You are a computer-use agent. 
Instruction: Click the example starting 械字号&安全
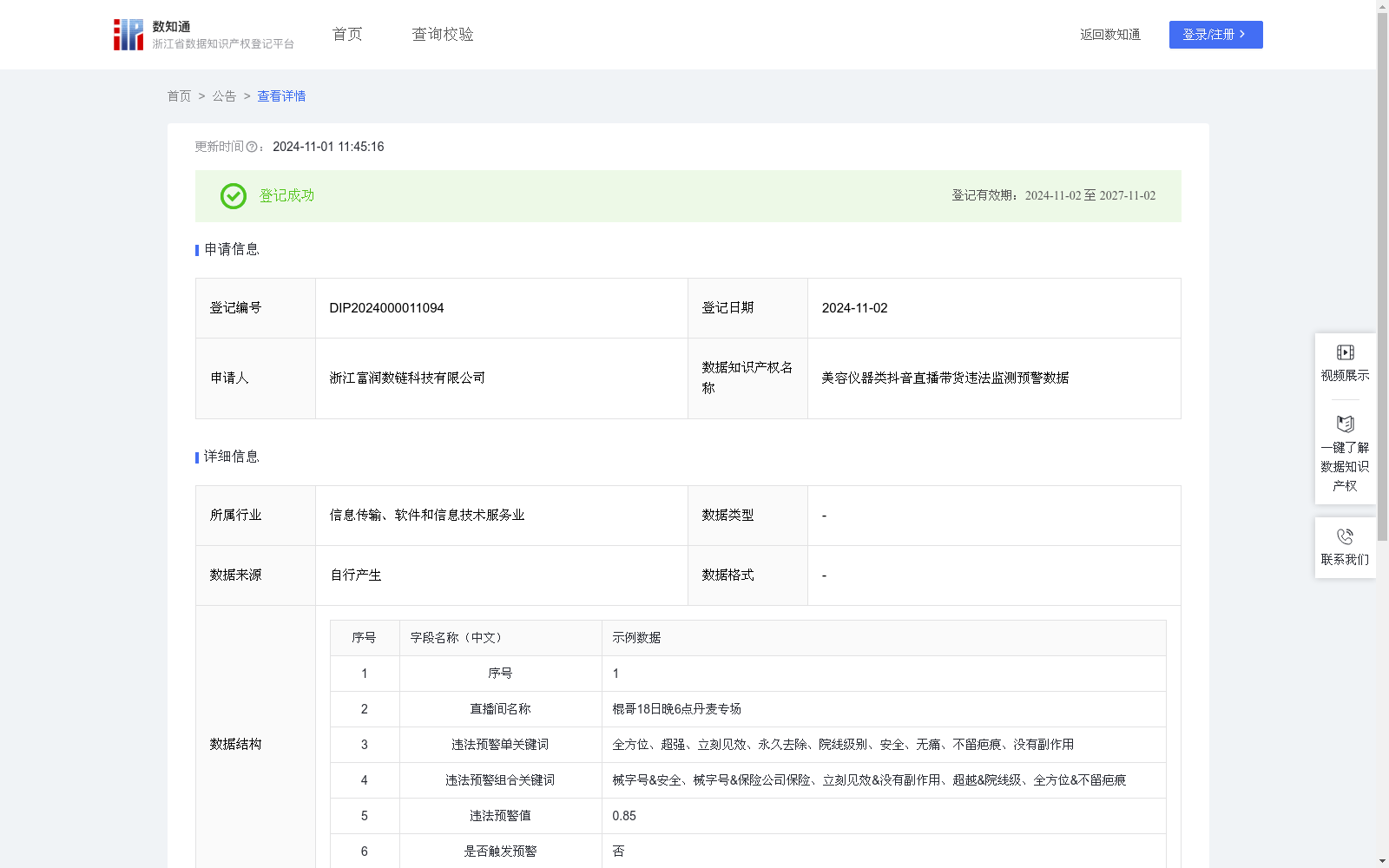click(x=869, y=780)
